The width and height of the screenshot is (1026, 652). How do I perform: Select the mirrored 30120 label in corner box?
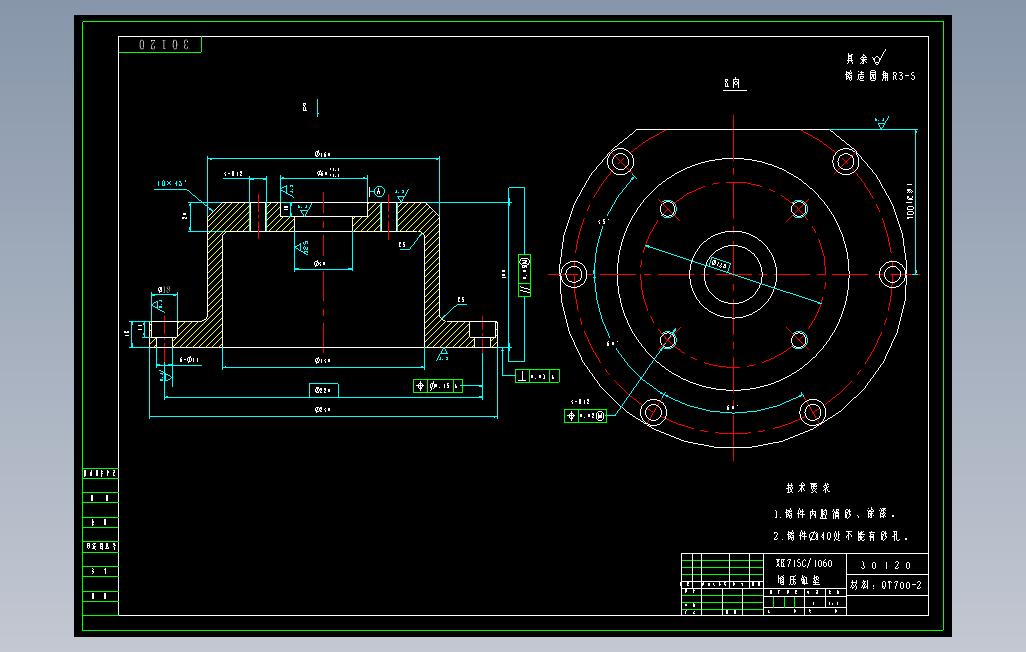(164, 45)
